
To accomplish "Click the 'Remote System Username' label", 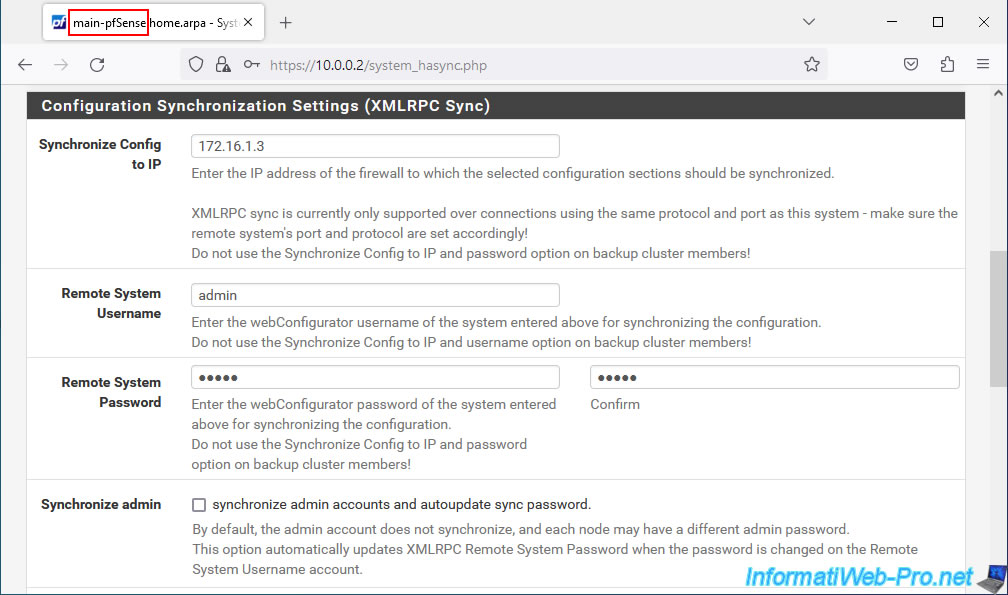I will (111, 303).
